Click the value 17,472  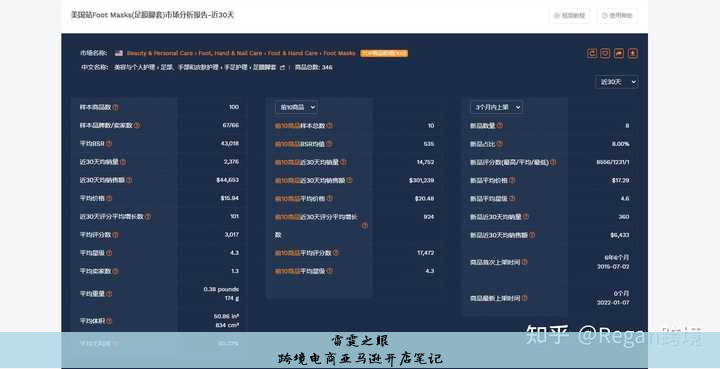point(426,252)
